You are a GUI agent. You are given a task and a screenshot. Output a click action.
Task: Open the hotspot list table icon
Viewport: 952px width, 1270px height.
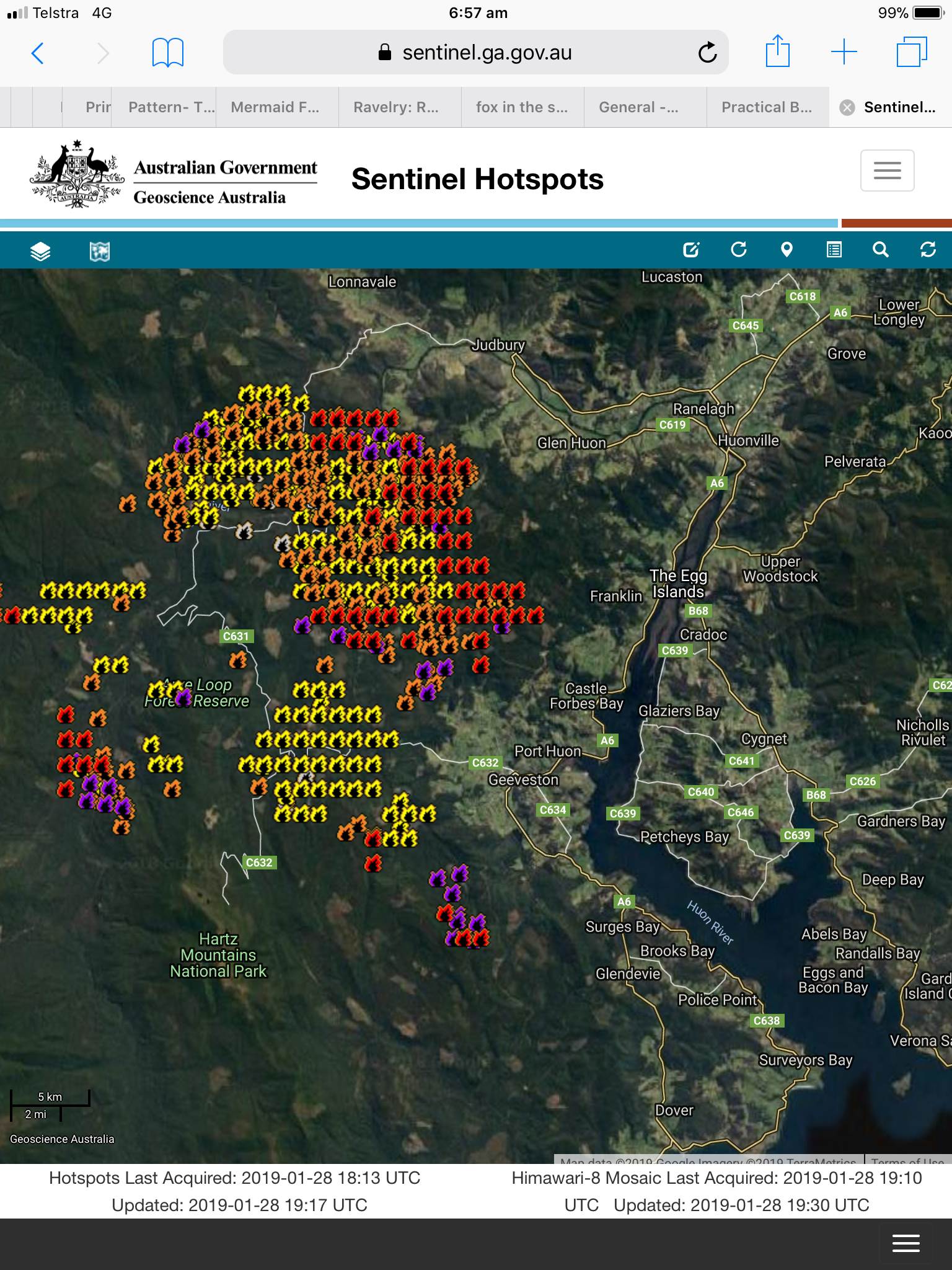click(834, 250)
